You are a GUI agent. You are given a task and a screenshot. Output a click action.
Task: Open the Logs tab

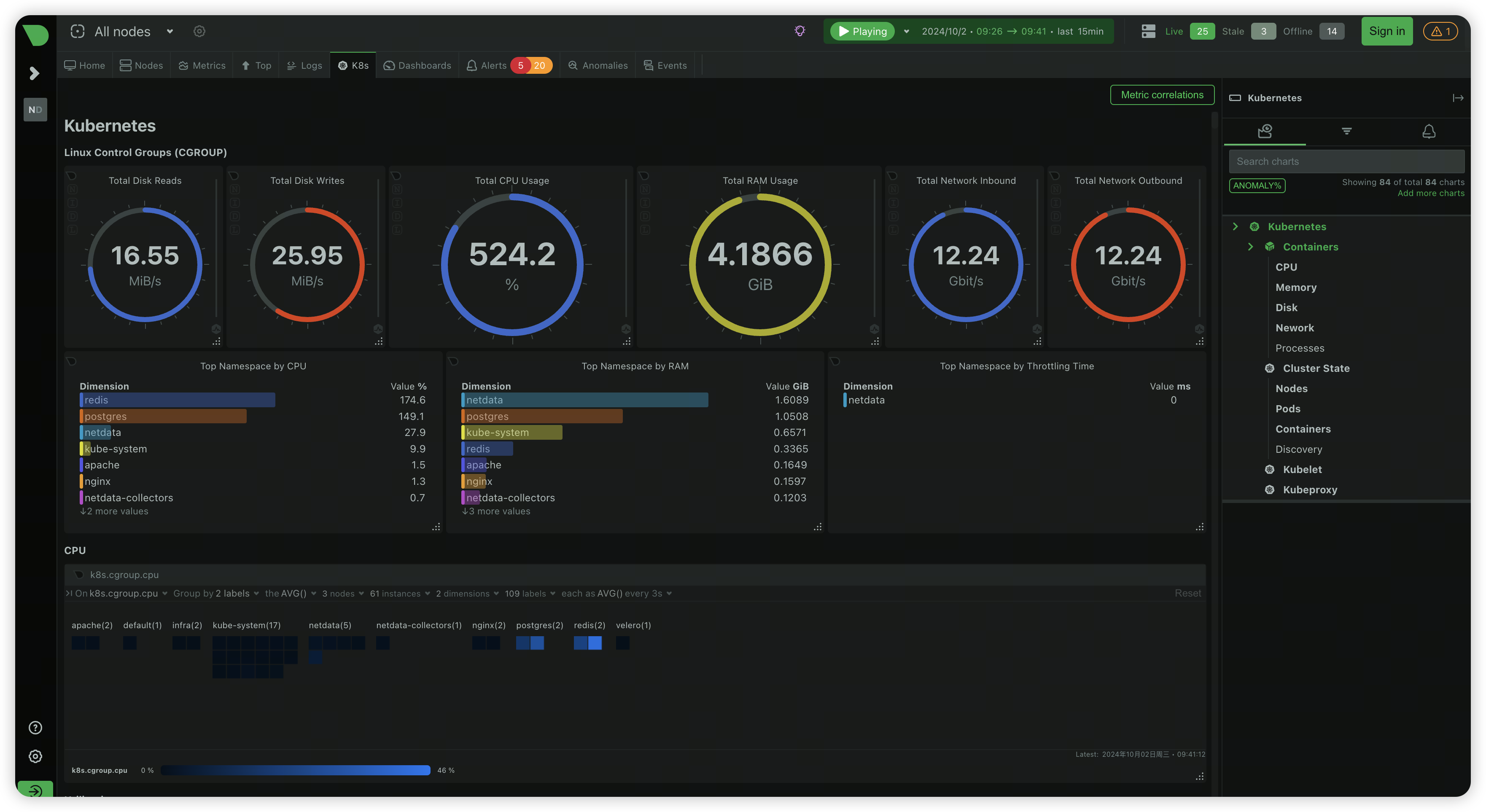point(304,65)
